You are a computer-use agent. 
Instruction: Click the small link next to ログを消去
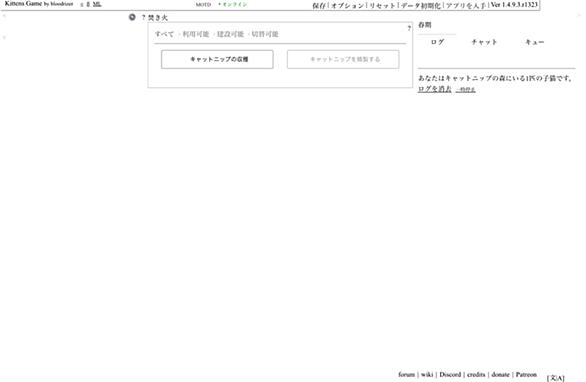coord(466,89)
